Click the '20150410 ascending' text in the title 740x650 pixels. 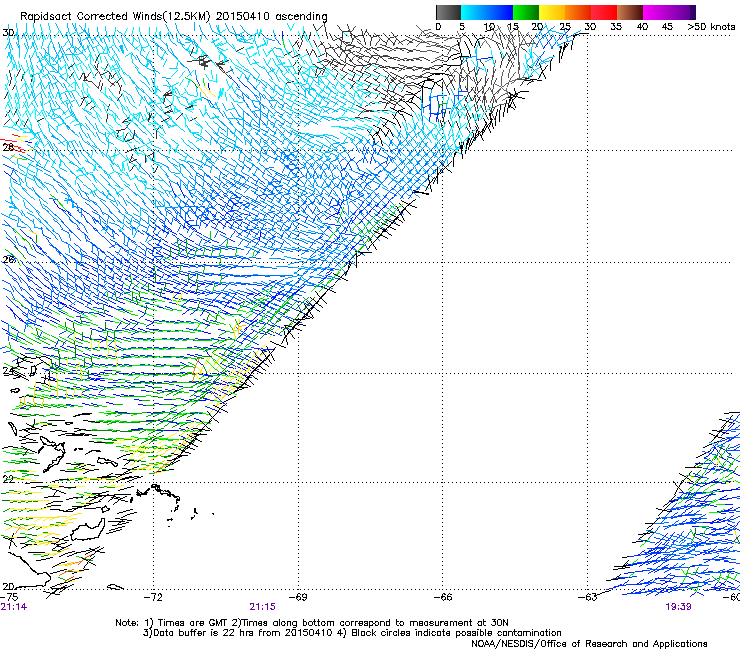[271, 16]
